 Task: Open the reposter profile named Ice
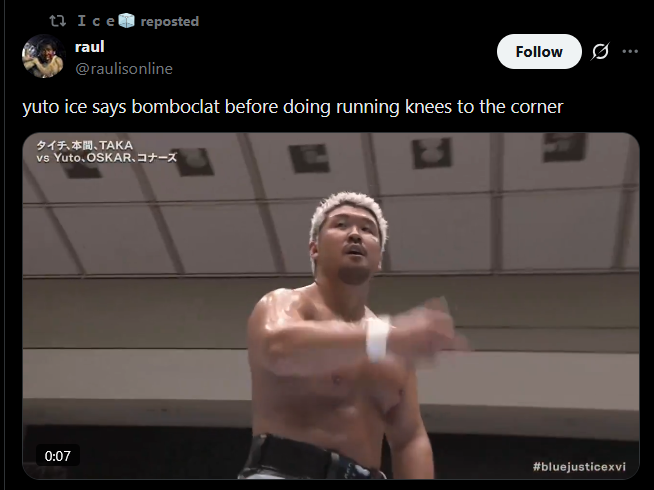coord(96,21)
